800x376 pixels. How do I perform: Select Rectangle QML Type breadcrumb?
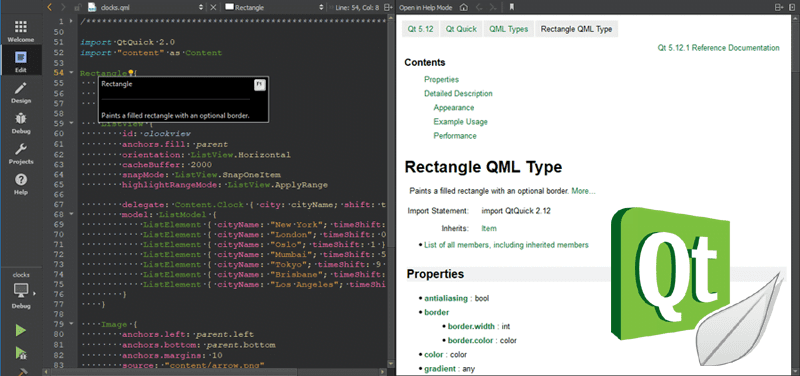(x=577, y=29)
